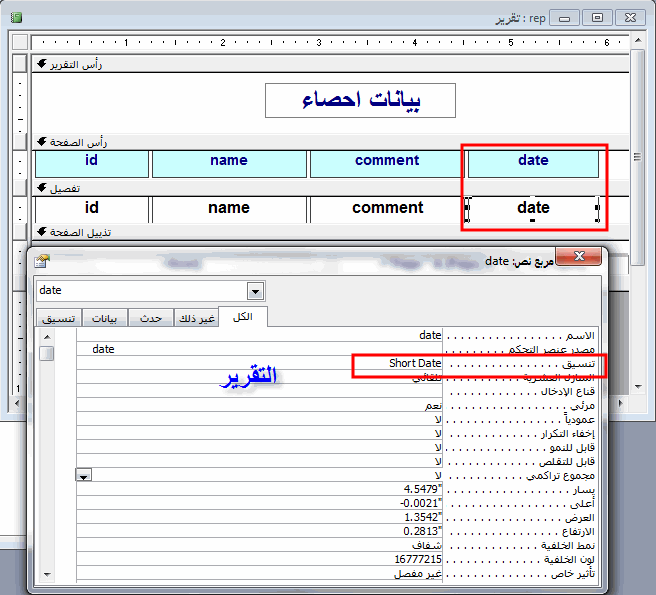This screenshot has width=656, height=595.
Task: Select the بيانات احصاء title label
Action: pyautogui.click(x=360, y=100)
